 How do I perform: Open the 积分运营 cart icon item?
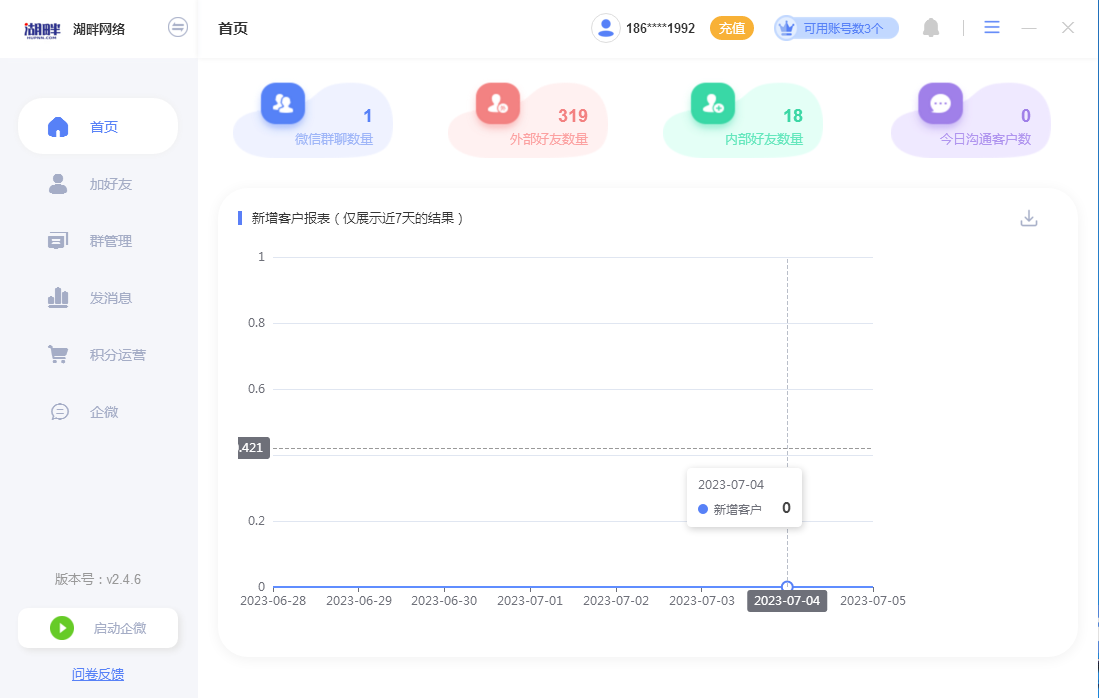pyautogui.click(x=59, y=355)
